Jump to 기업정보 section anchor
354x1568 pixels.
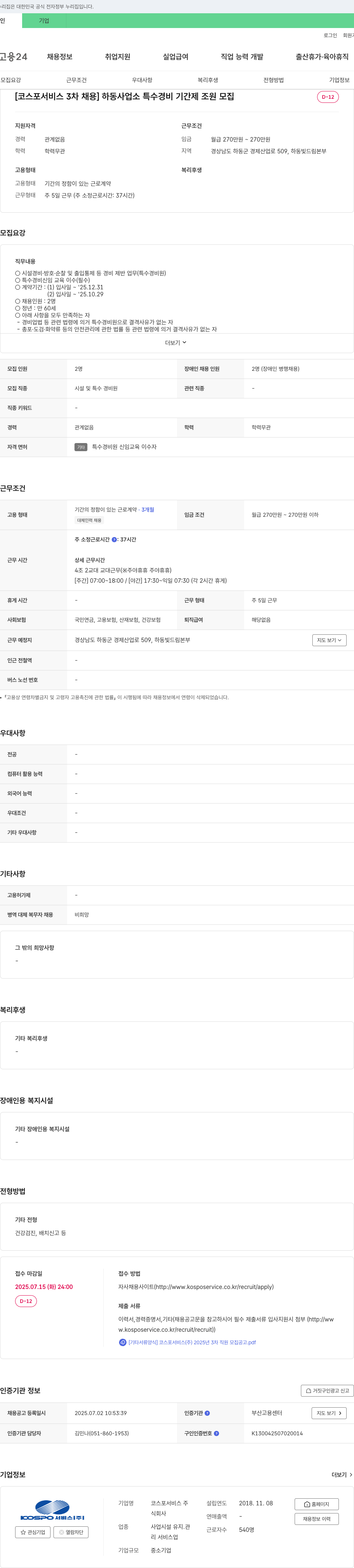pos(339,80)
